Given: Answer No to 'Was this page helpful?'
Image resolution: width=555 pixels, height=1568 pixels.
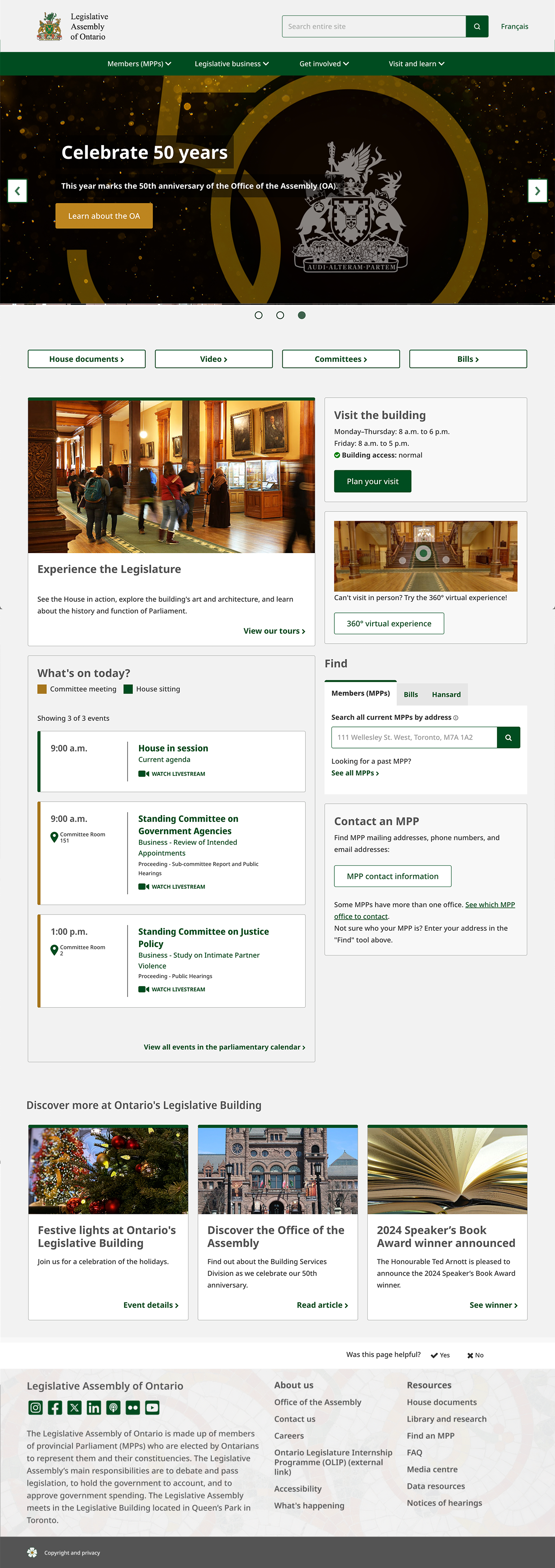Looking at the screenshot, I should 475,1356.
